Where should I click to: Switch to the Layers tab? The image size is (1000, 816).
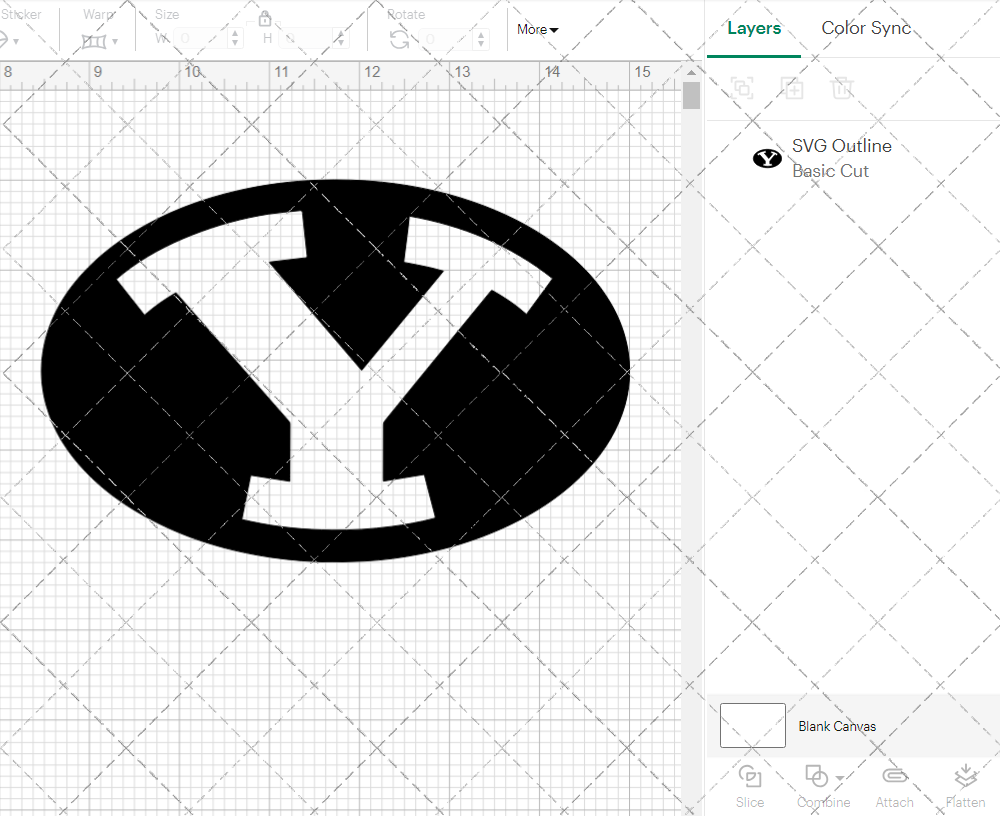[754, 28]
